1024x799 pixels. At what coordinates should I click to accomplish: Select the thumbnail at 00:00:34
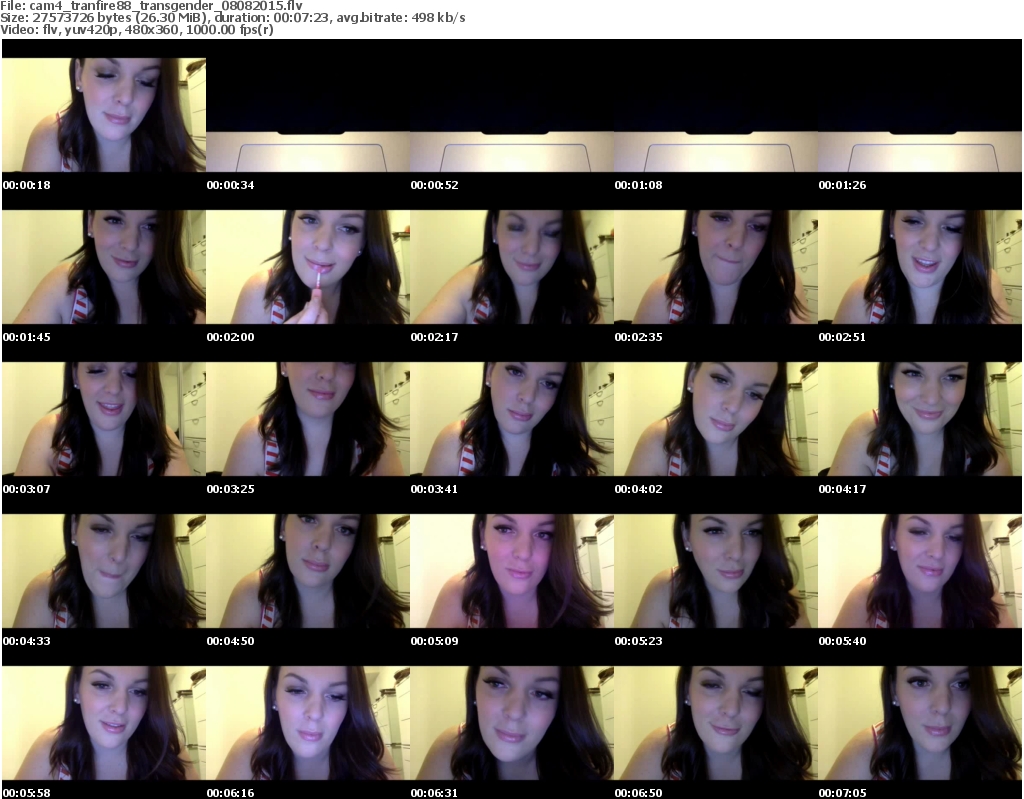tap(308, 115)
